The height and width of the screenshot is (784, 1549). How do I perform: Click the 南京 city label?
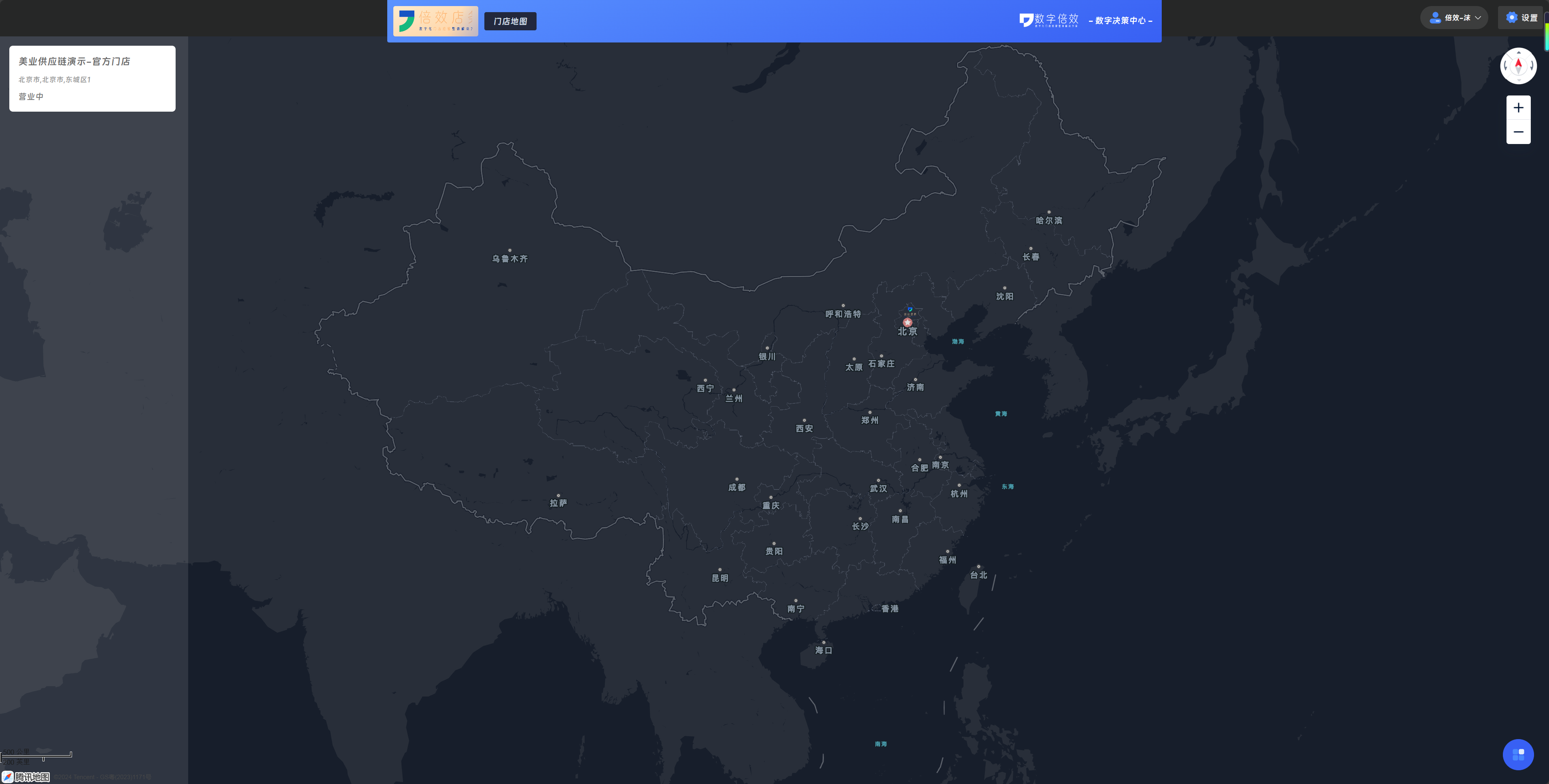[x=940, y=465]
